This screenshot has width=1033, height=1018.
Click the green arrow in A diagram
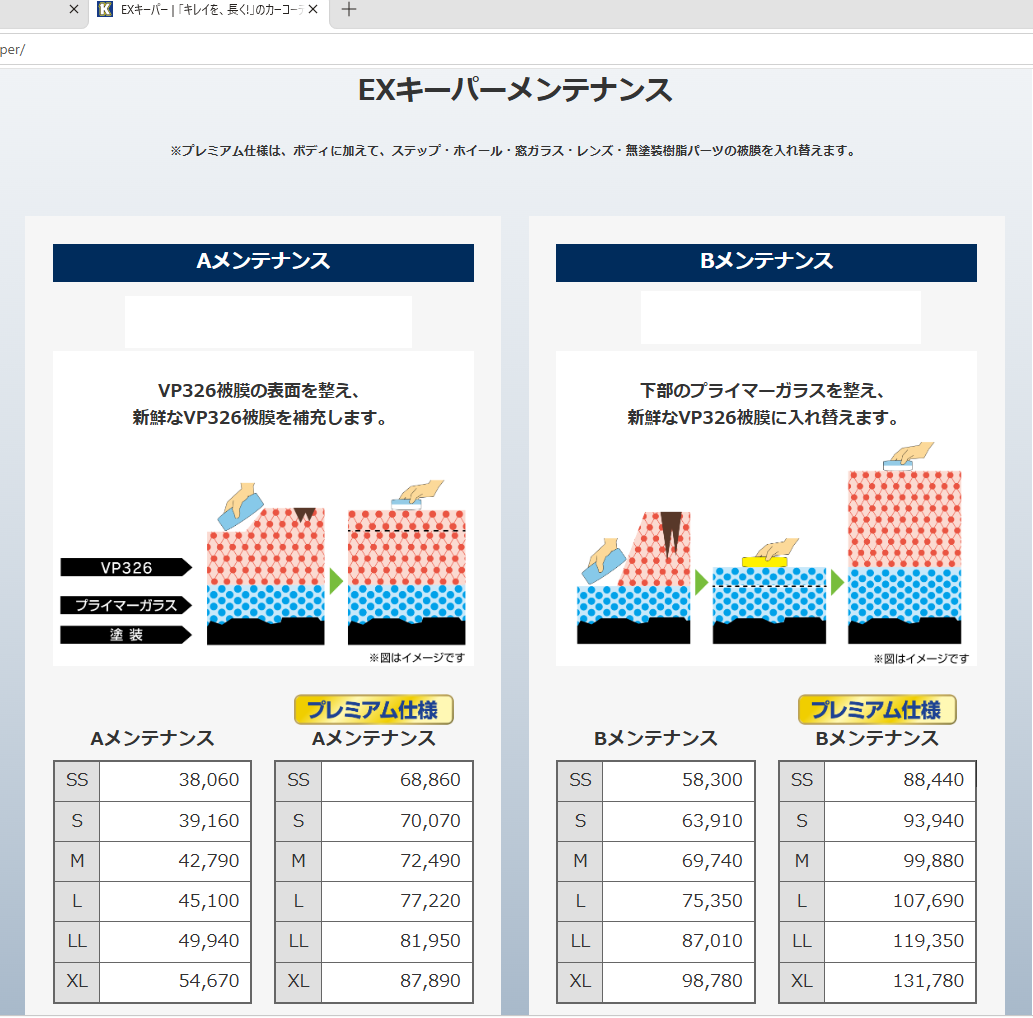(x=336, y=580)
